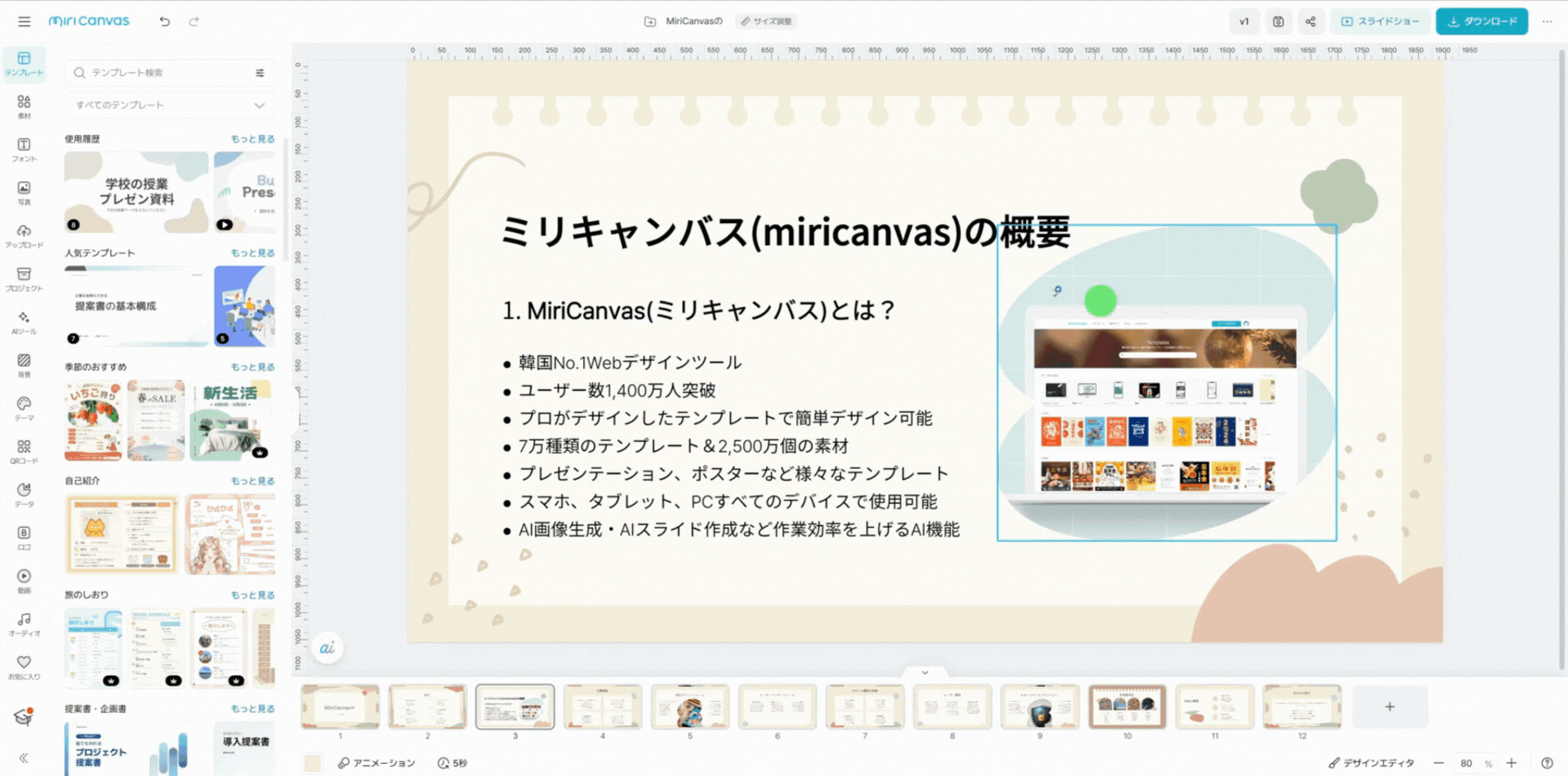The height and width of the screenshot is (776, 1568).
Task: Click the folder icon beside document title
Action: click(650, 21)
